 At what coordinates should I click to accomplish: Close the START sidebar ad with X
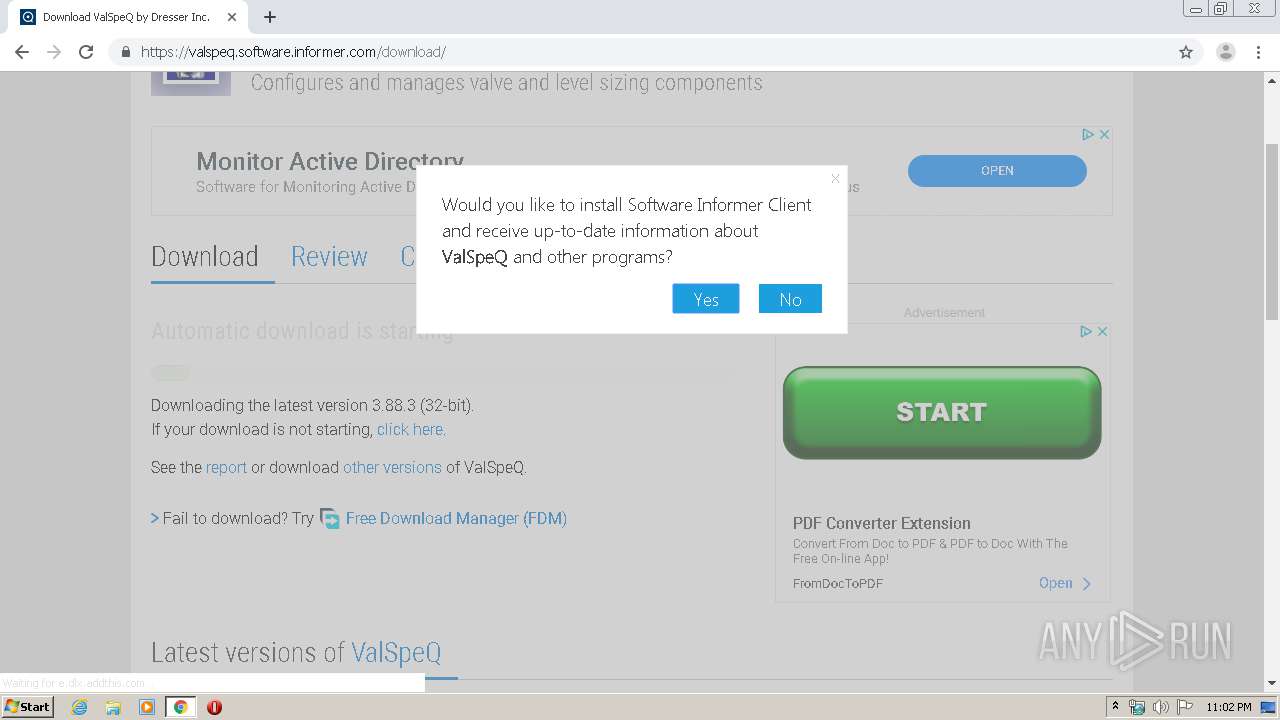pyautogui.click(x=1102, y=331)
